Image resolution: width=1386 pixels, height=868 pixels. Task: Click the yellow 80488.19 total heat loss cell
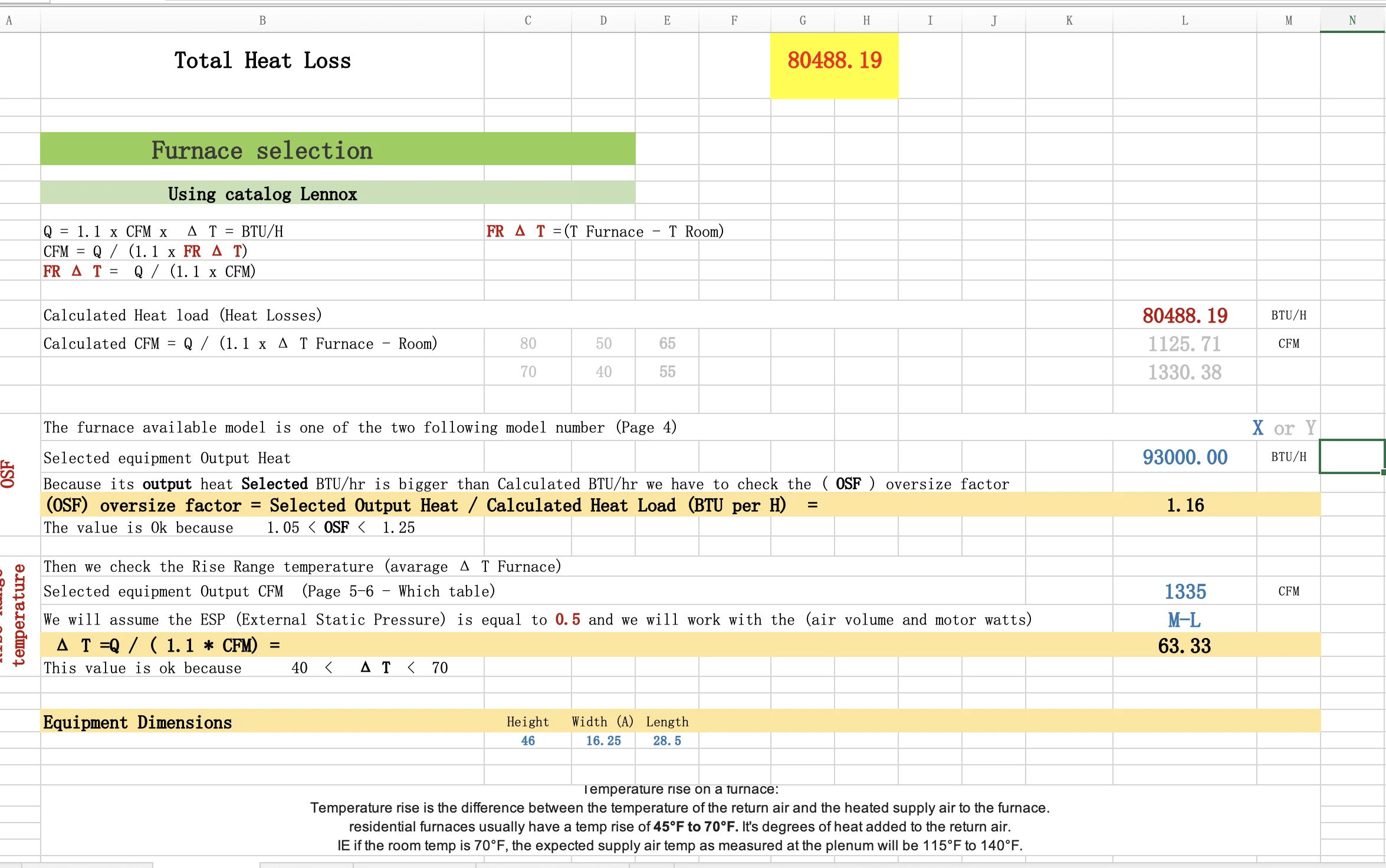(835, 65)
